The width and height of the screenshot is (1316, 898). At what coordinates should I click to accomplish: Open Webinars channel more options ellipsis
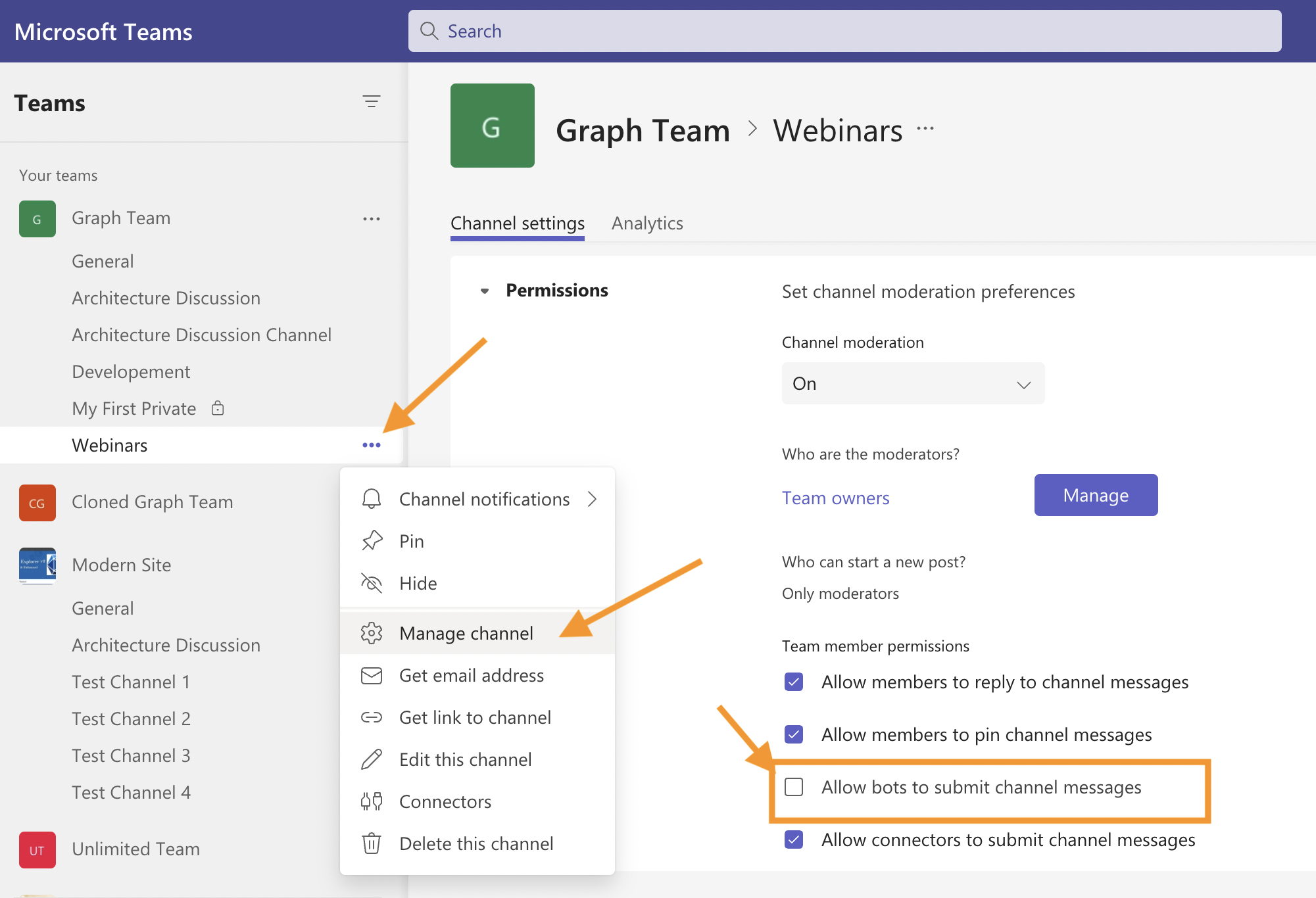[x=371, y=445]
